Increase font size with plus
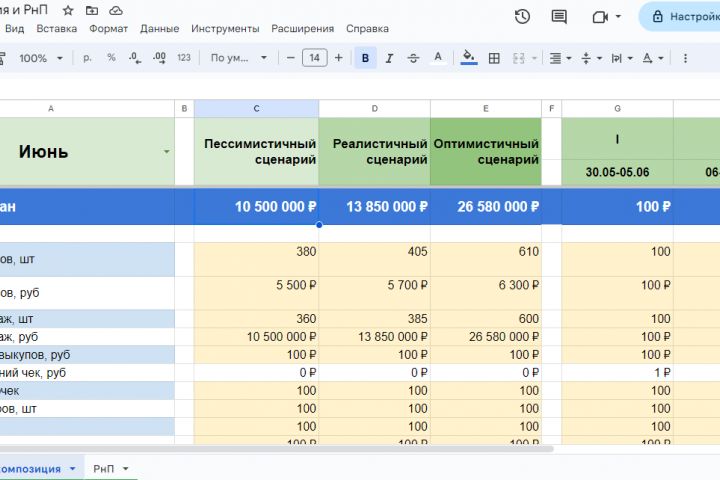 [x=338, y=58]
